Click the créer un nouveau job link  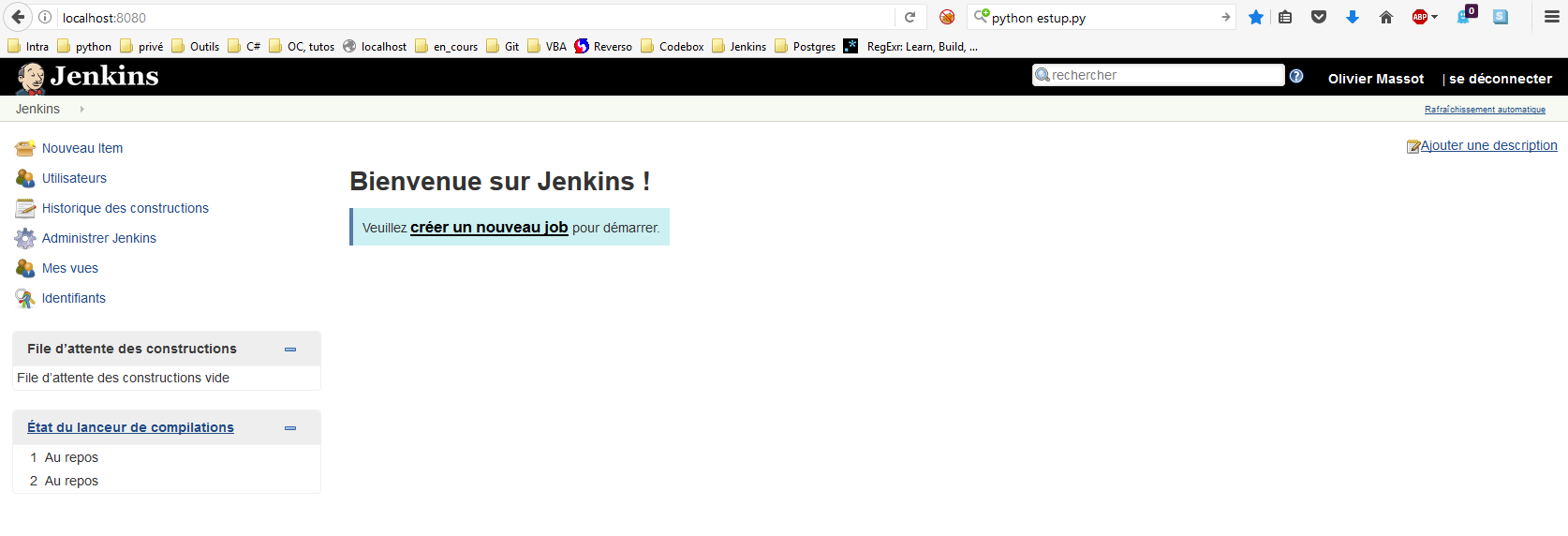pyautogui.click(x=489, y=227)
